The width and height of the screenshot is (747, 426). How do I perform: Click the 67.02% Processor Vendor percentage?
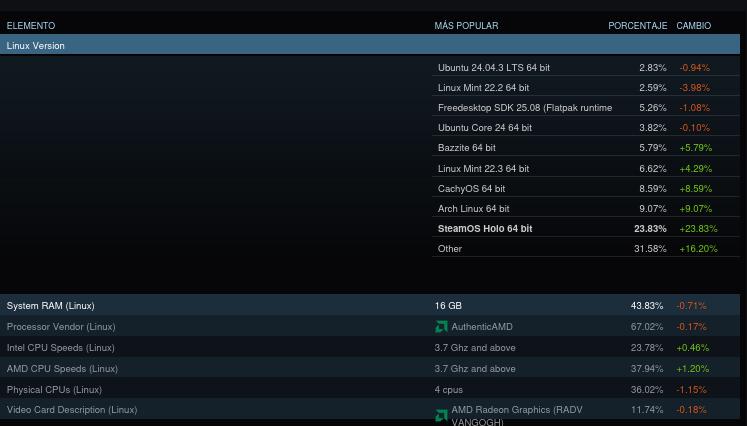646,326
